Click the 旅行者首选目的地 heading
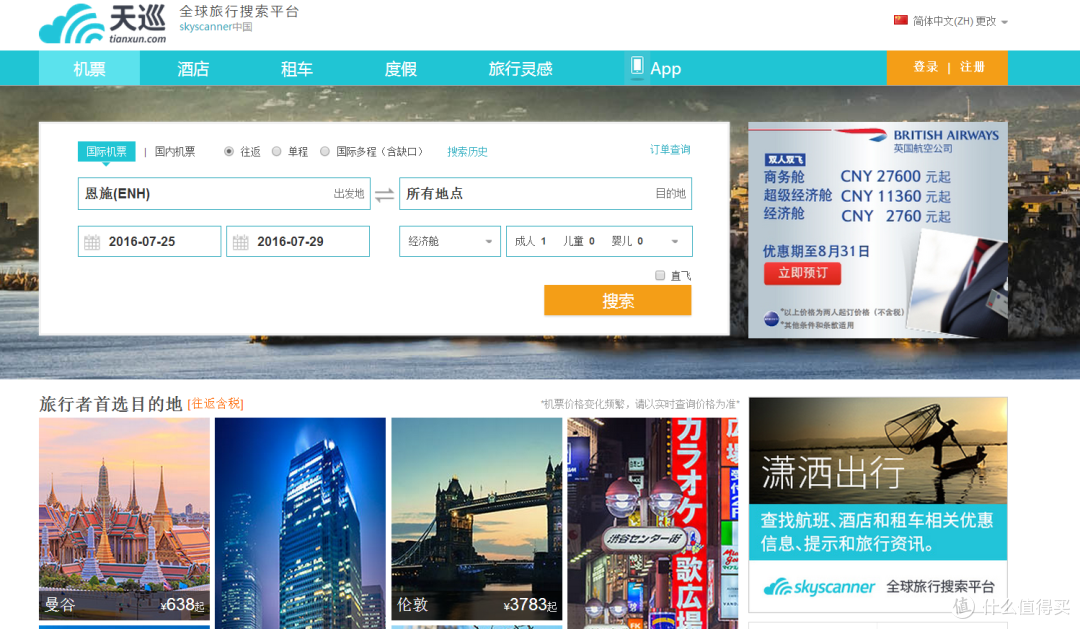The height and width of the screenshot is (629, 1080). tap(111, 404)
